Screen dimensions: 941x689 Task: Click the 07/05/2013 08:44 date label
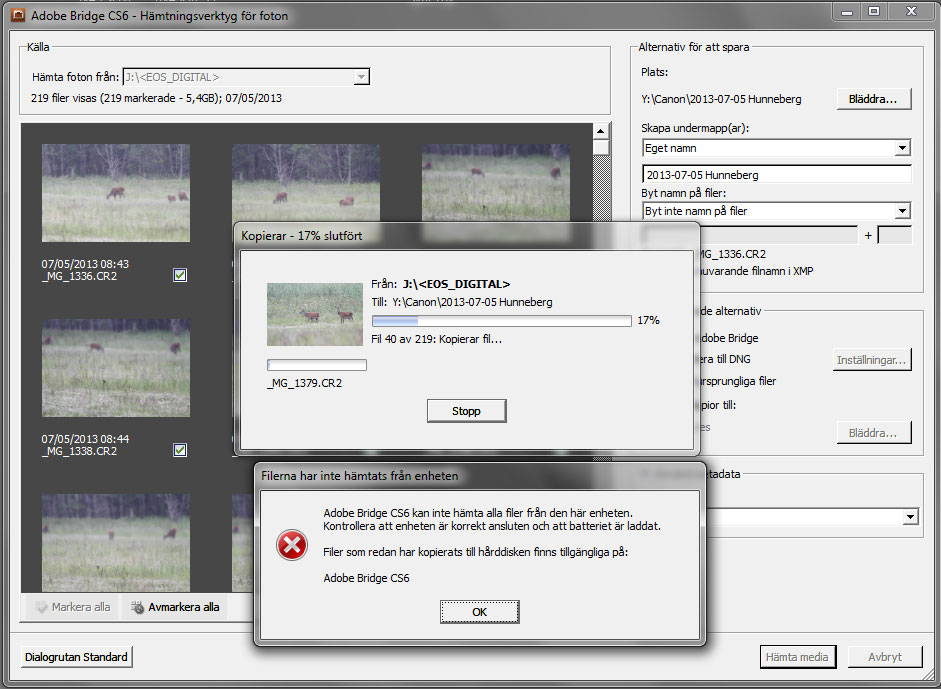pos(85,439)
